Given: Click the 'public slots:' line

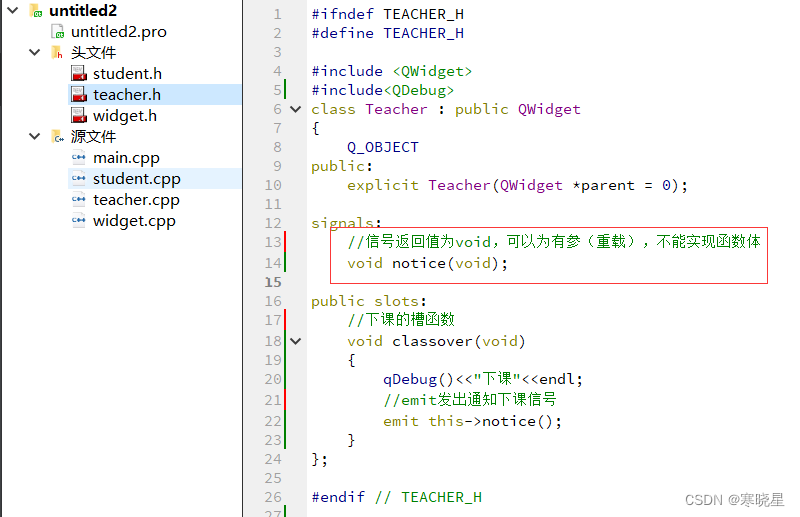Looking at the screenshot, I should click(369, 301).
